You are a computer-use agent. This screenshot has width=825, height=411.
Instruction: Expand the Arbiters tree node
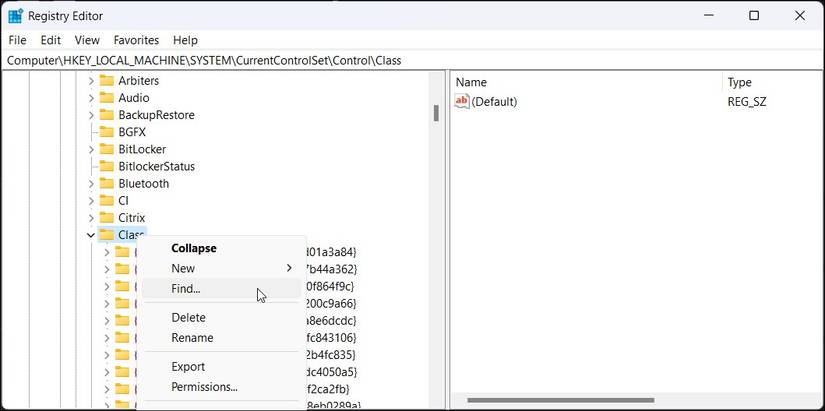(91, 81)
